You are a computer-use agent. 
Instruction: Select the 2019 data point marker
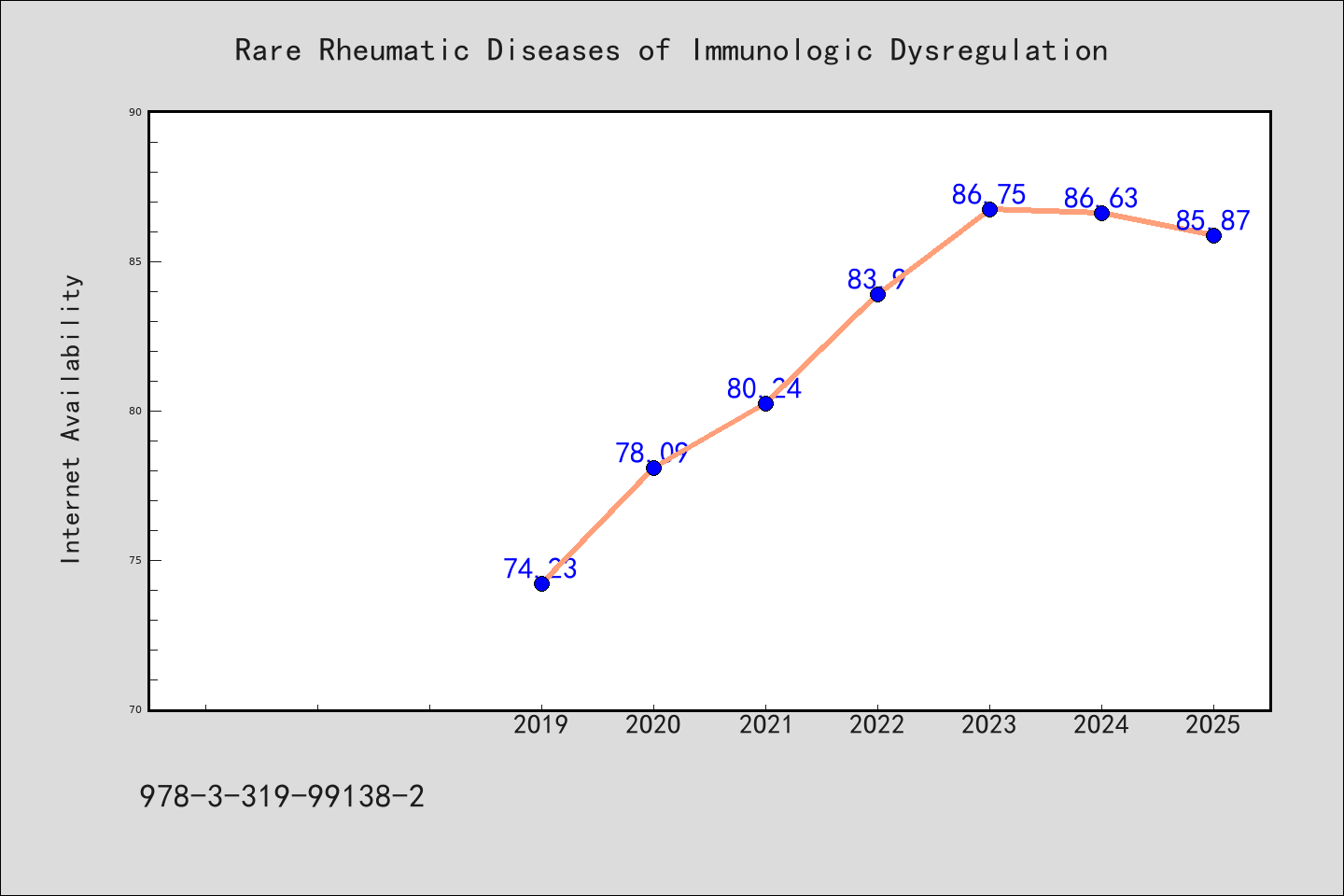(x=541, y=583)
